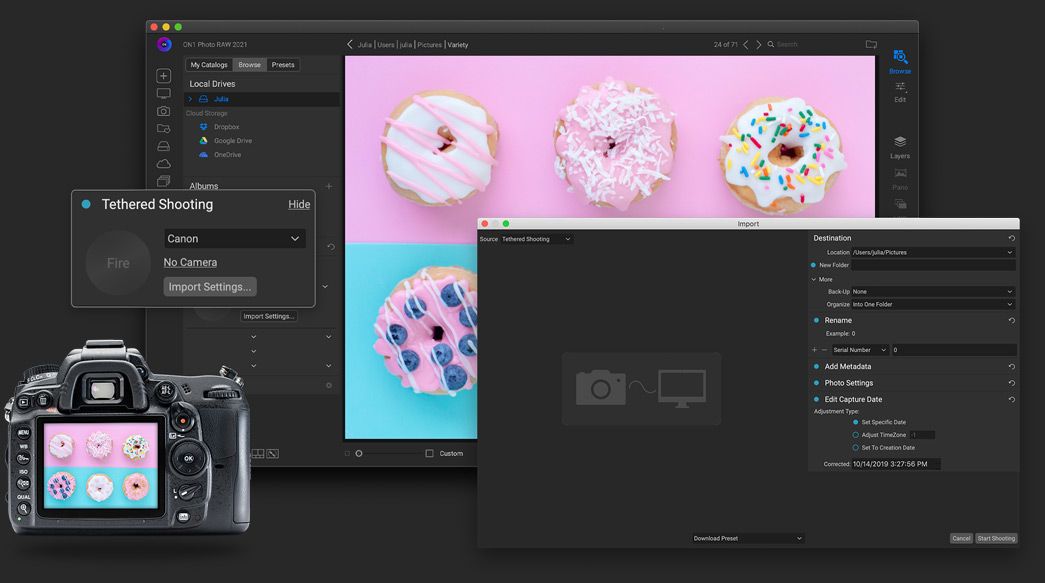Toggle the Rename section on or off
The width and height of the screenshot is (1045, 583).
click(816, 320)
